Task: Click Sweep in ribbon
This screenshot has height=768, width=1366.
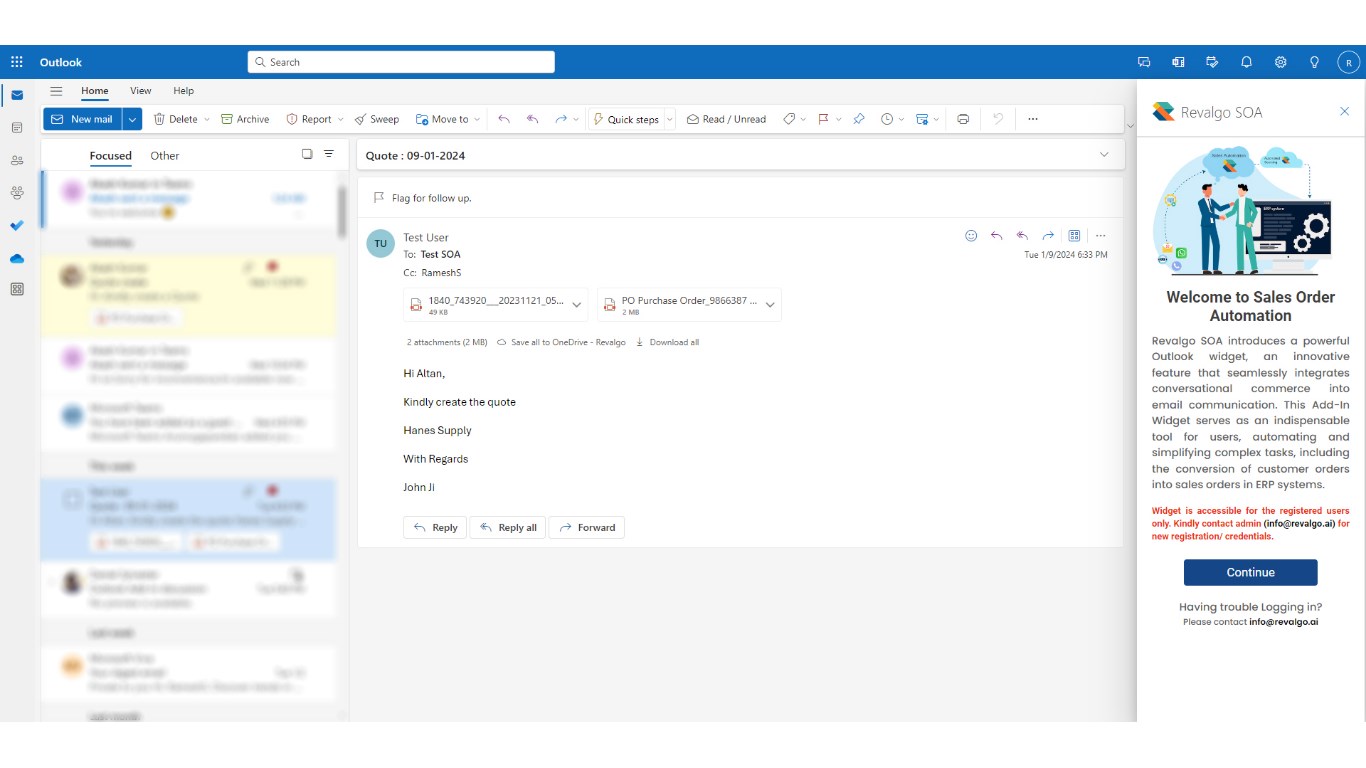Action: [376, 119]
